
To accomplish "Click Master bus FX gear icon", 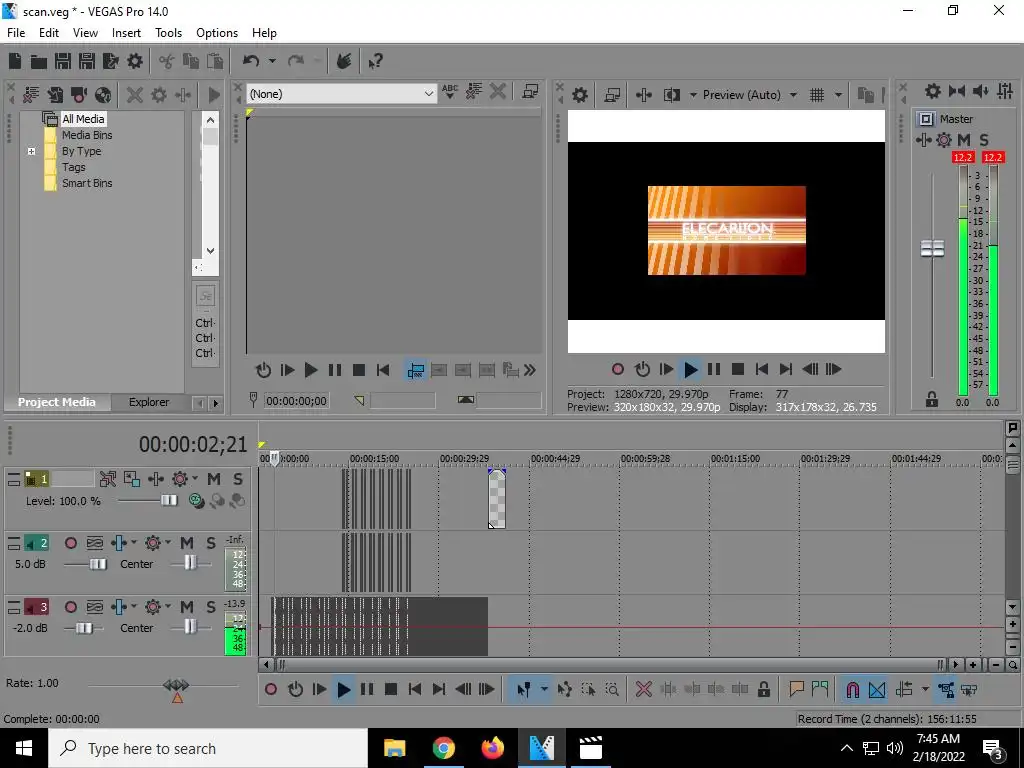I will point(944,140).
